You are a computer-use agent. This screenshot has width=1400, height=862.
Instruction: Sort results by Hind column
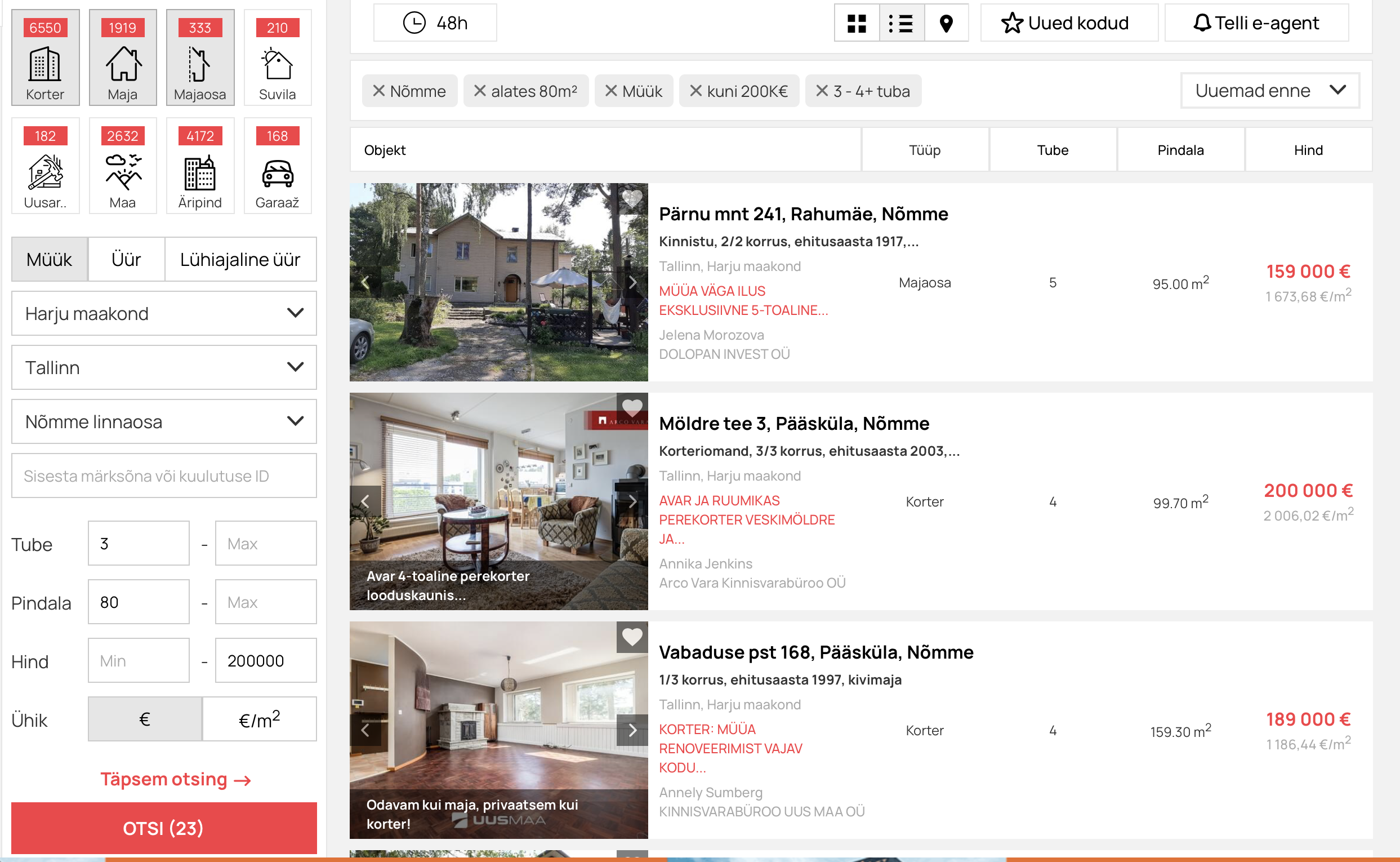(1308, 150)
